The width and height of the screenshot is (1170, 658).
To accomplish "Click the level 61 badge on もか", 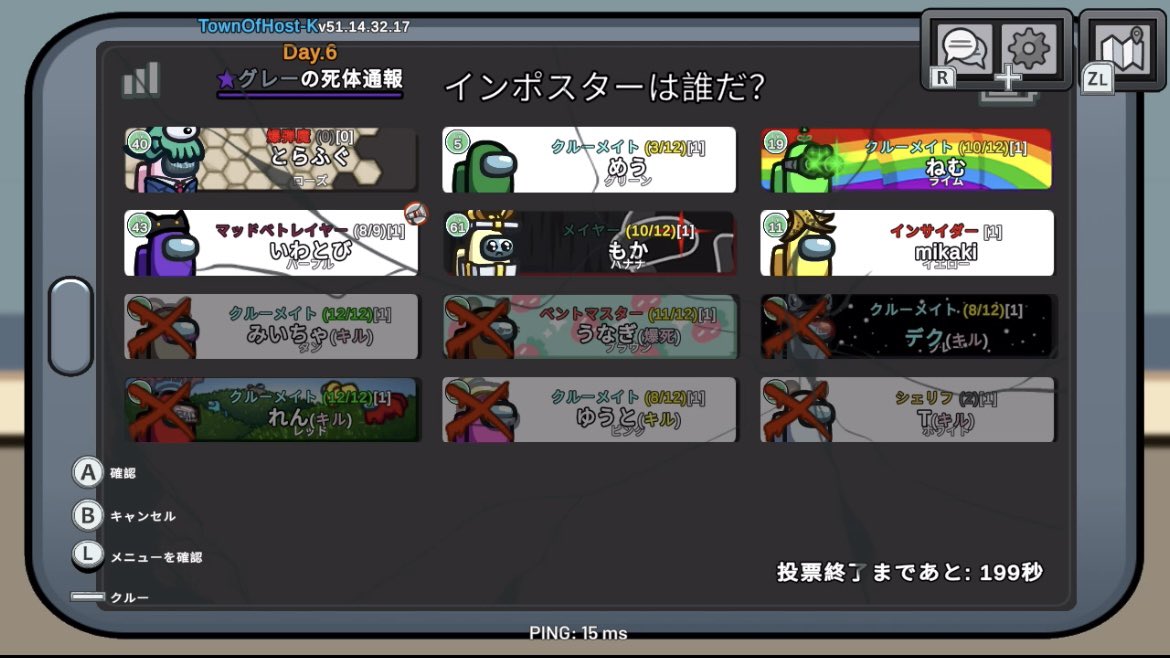I will [x=457, y=225].
